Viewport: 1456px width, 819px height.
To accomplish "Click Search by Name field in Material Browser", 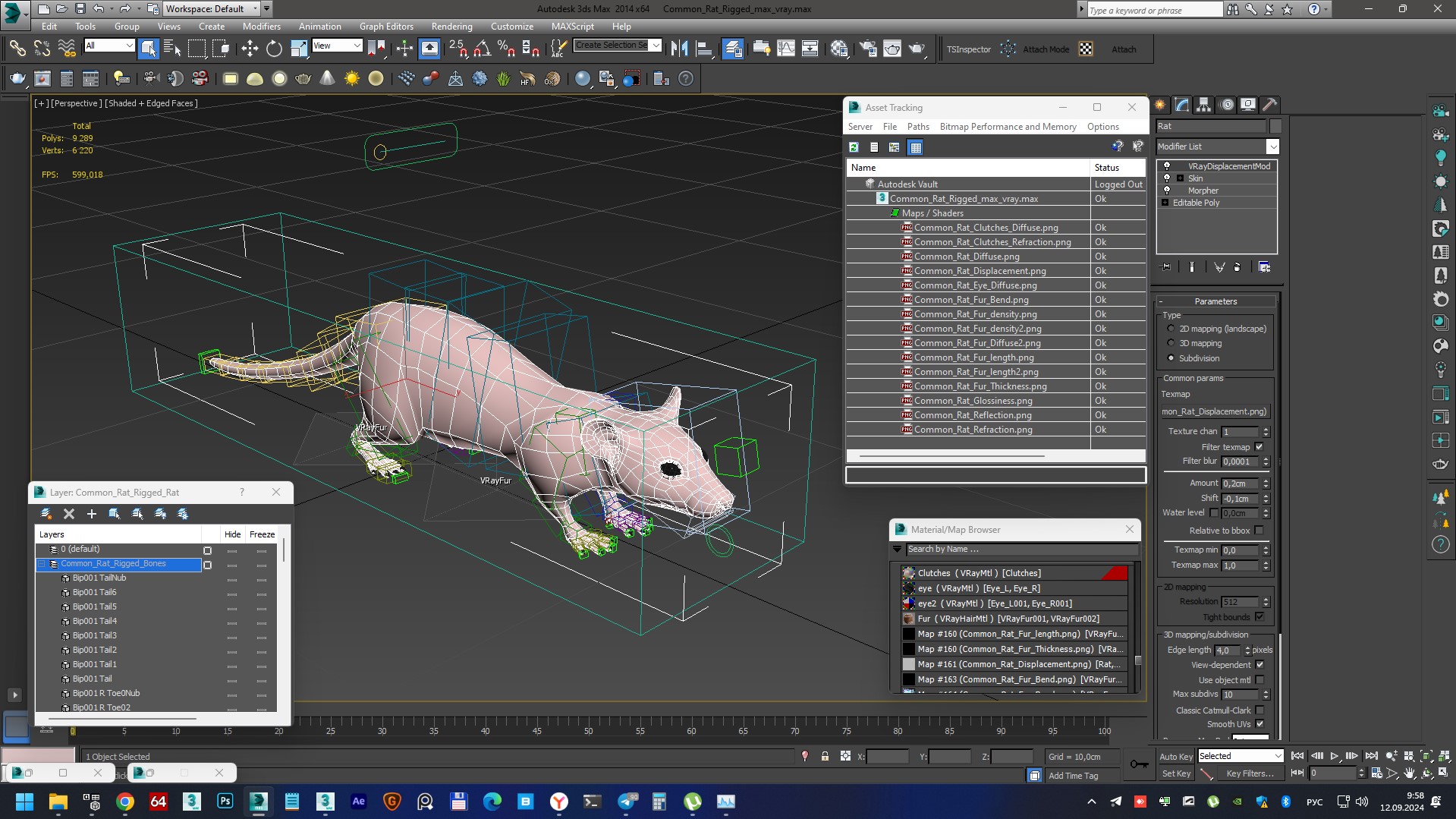I will pyautogui.click(x=1023, y=549).
